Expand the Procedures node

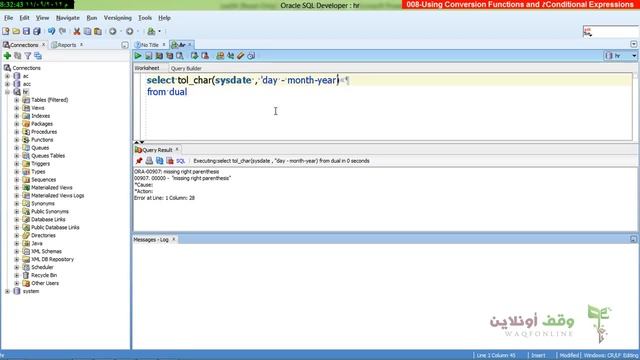16,132
